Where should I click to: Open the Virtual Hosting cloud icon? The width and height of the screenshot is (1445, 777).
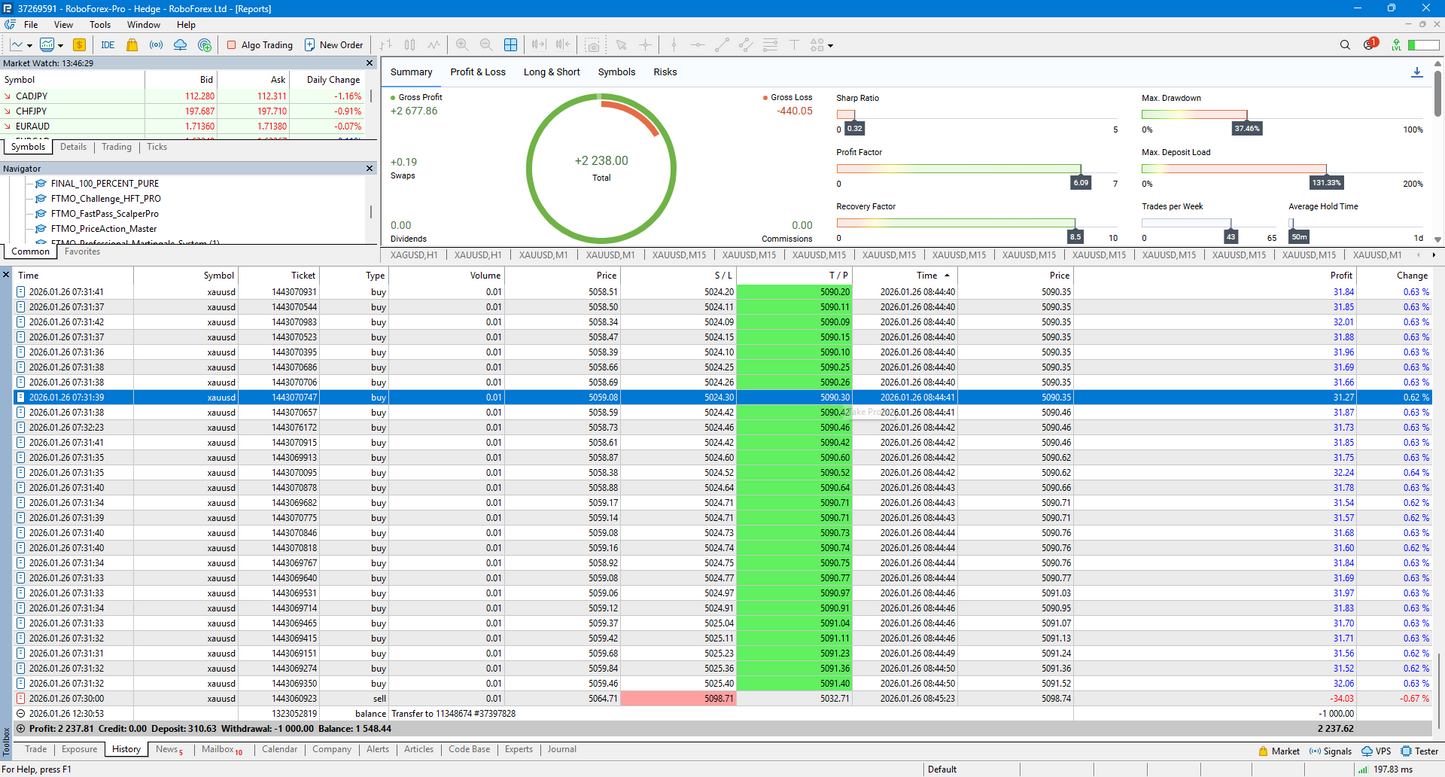point(180,45)
